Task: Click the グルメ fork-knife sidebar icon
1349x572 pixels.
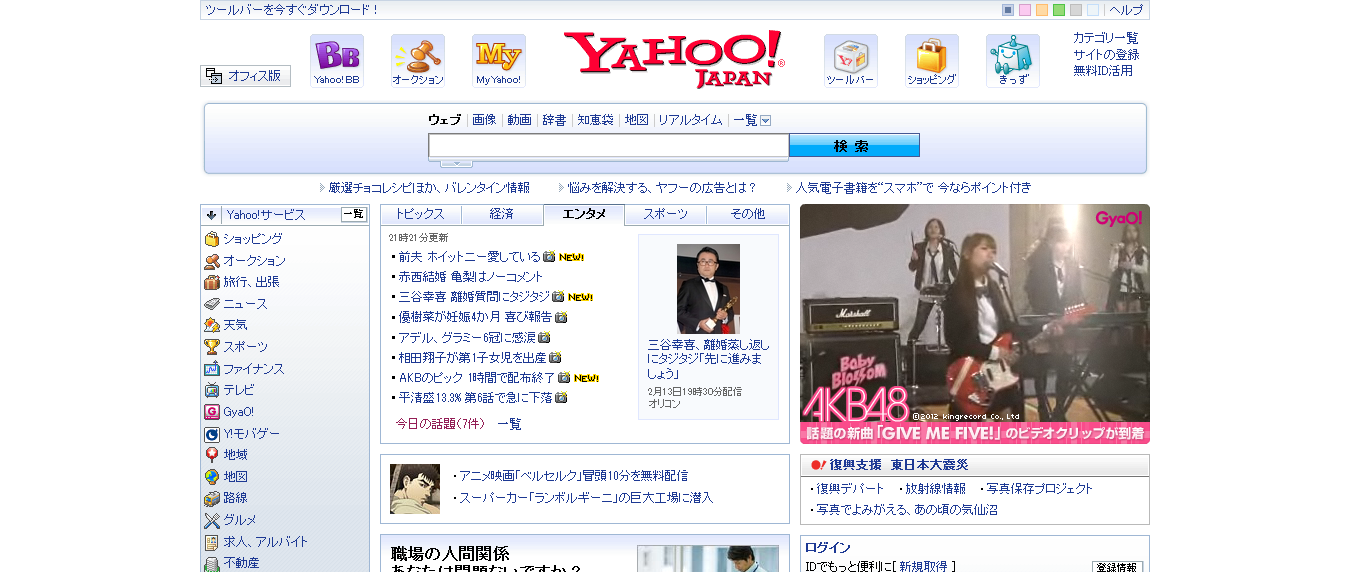Action: (212, 520)
